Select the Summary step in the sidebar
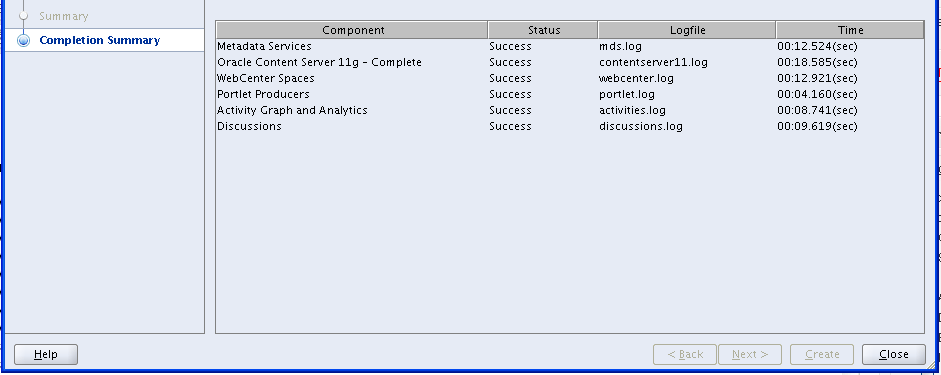Viewport: 941px width, 375px height. coord(64,16)
